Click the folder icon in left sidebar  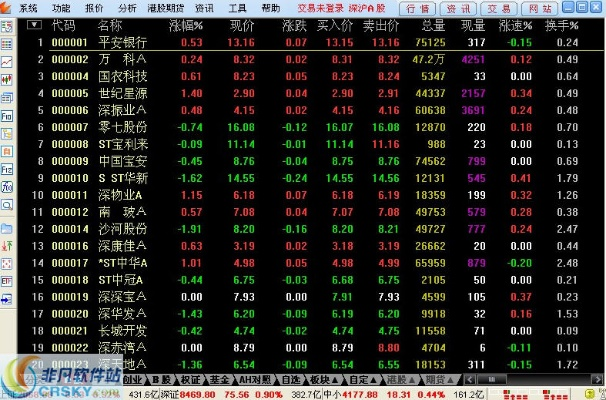pyautogui.click(x=7, y=231)
